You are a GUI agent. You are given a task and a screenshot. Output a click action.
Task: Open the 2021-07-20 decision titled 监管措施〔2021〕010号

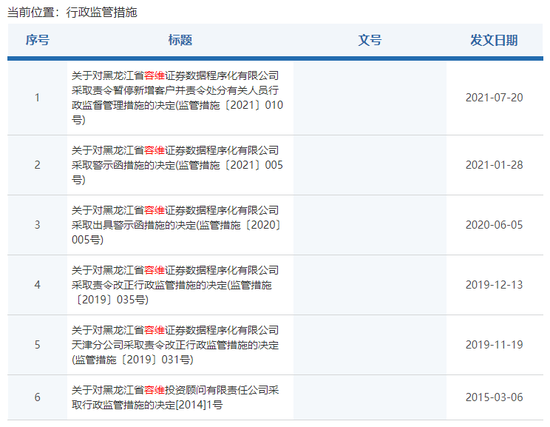[177, 98]
